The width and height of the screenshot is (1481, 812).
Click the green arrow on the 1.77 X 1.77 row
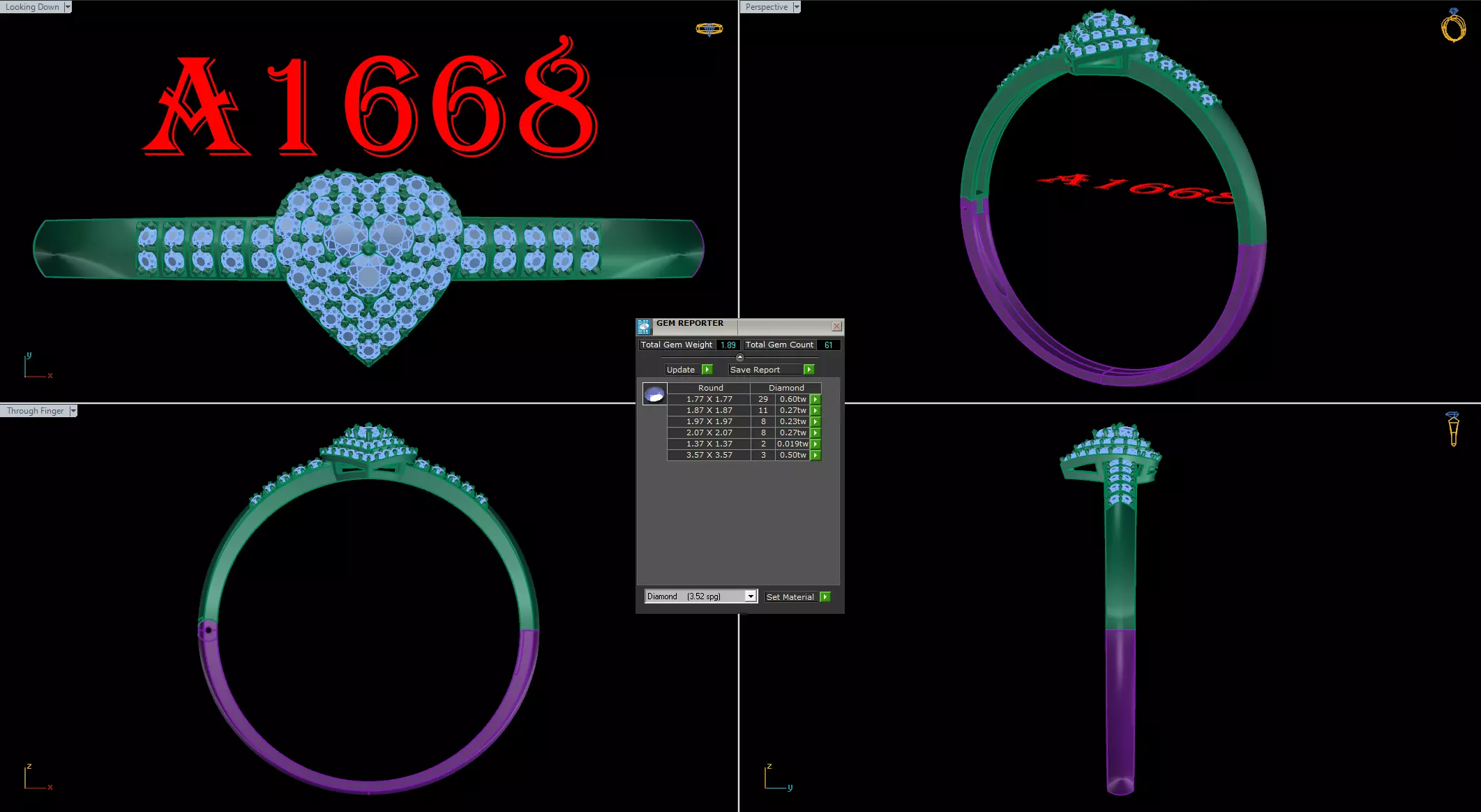point(815,399)
